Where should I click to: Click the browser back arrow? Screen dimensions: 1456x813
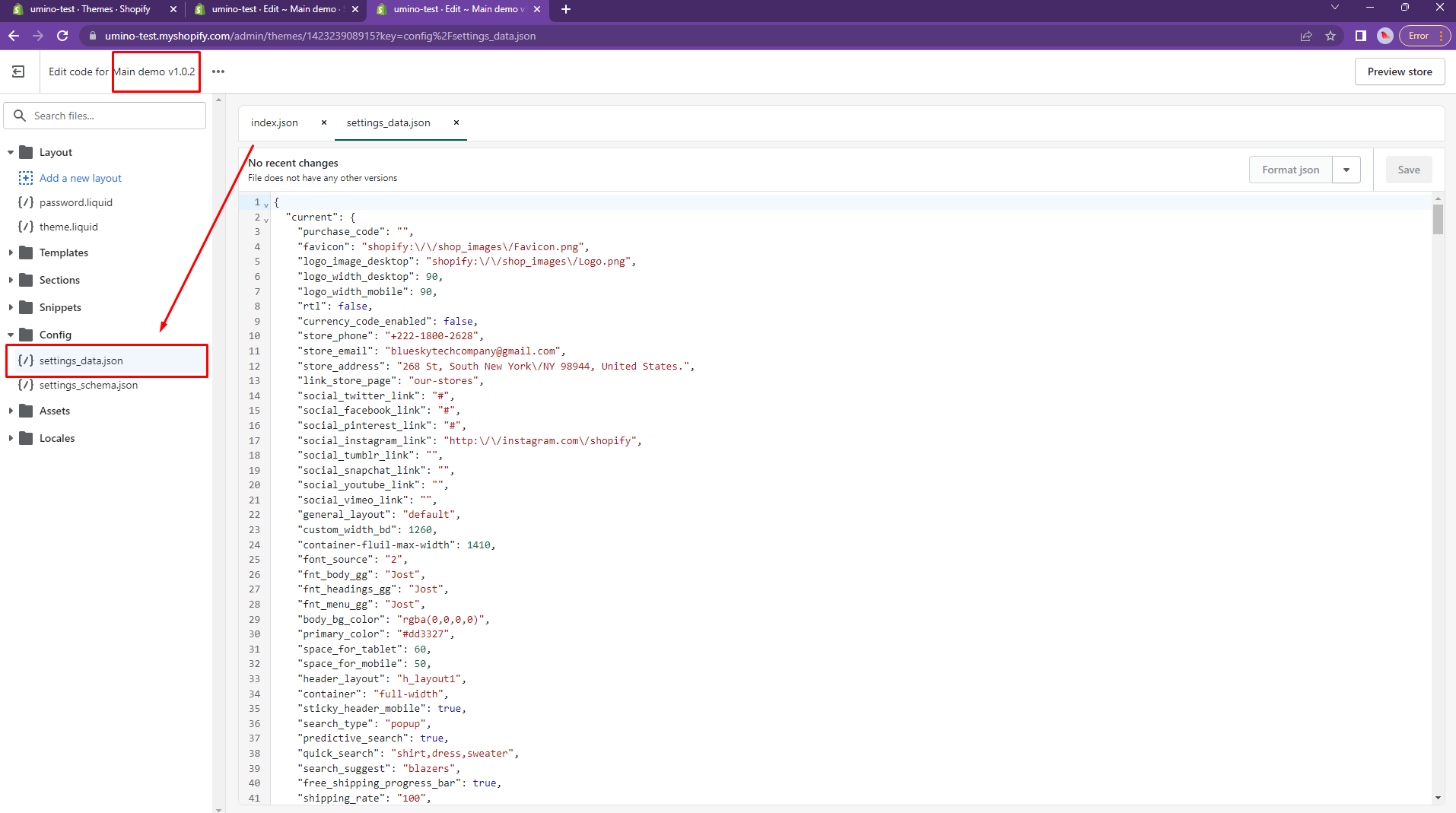tap(14, 36)
